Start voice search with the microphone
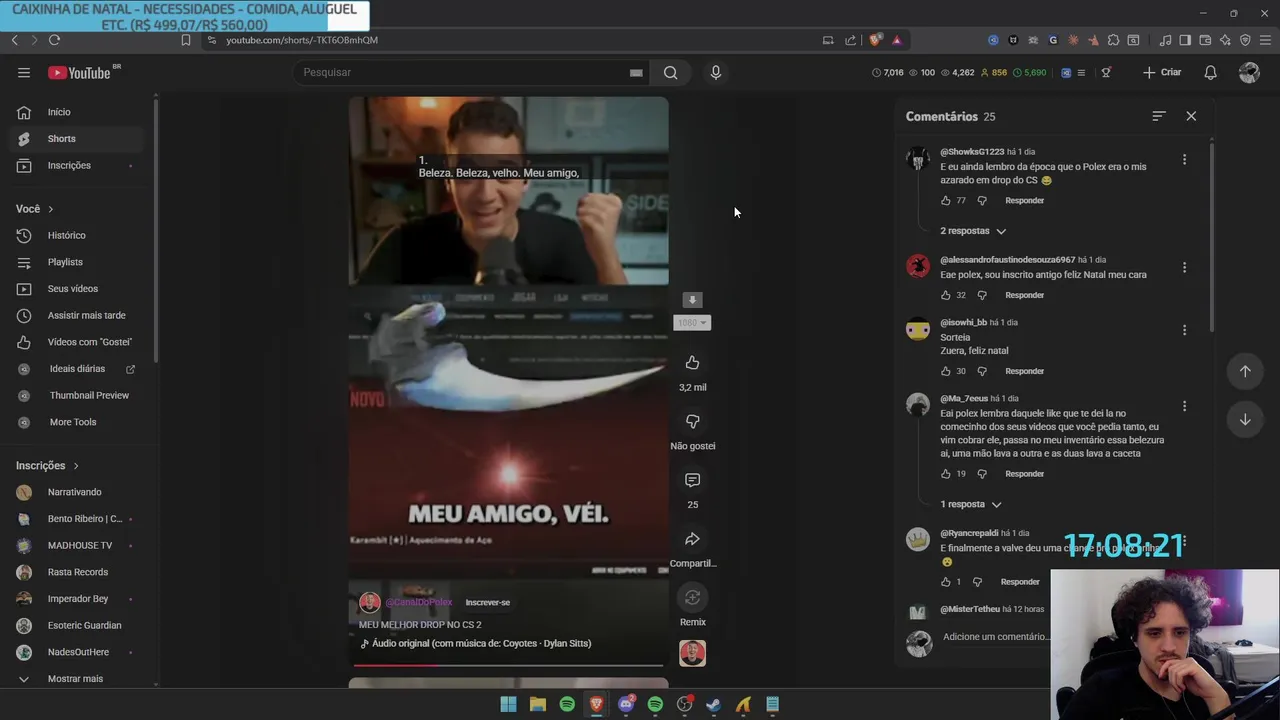Image resolution: width=1280 pixels, height=720 pixels. 715,72
